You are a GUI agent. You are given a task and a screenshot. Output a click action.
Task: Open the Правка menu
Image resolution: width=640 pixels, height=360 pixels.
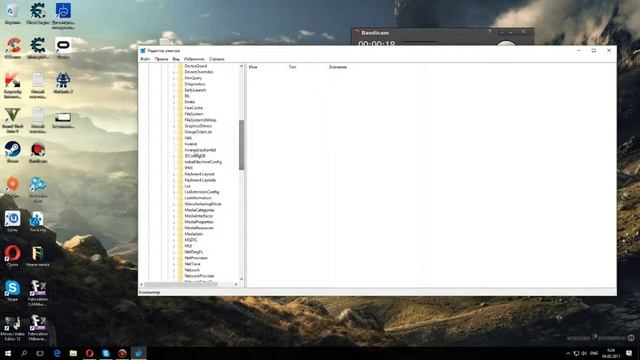161,59
